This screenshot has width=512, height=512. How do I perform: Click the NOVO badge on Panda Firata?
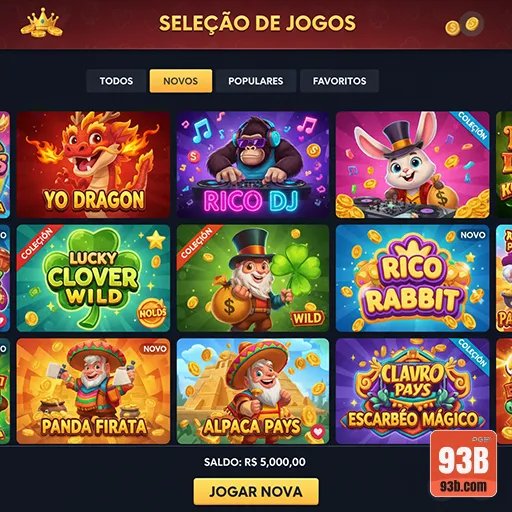click(x=155, y=349)
